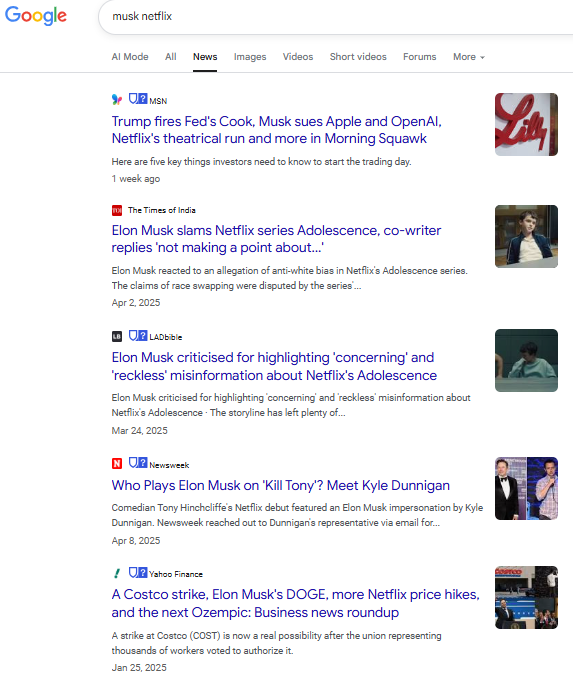Screen dimensions: 573x683
Task: Click the 'Apr 8, 2025' date
Action: coord(136,541)
